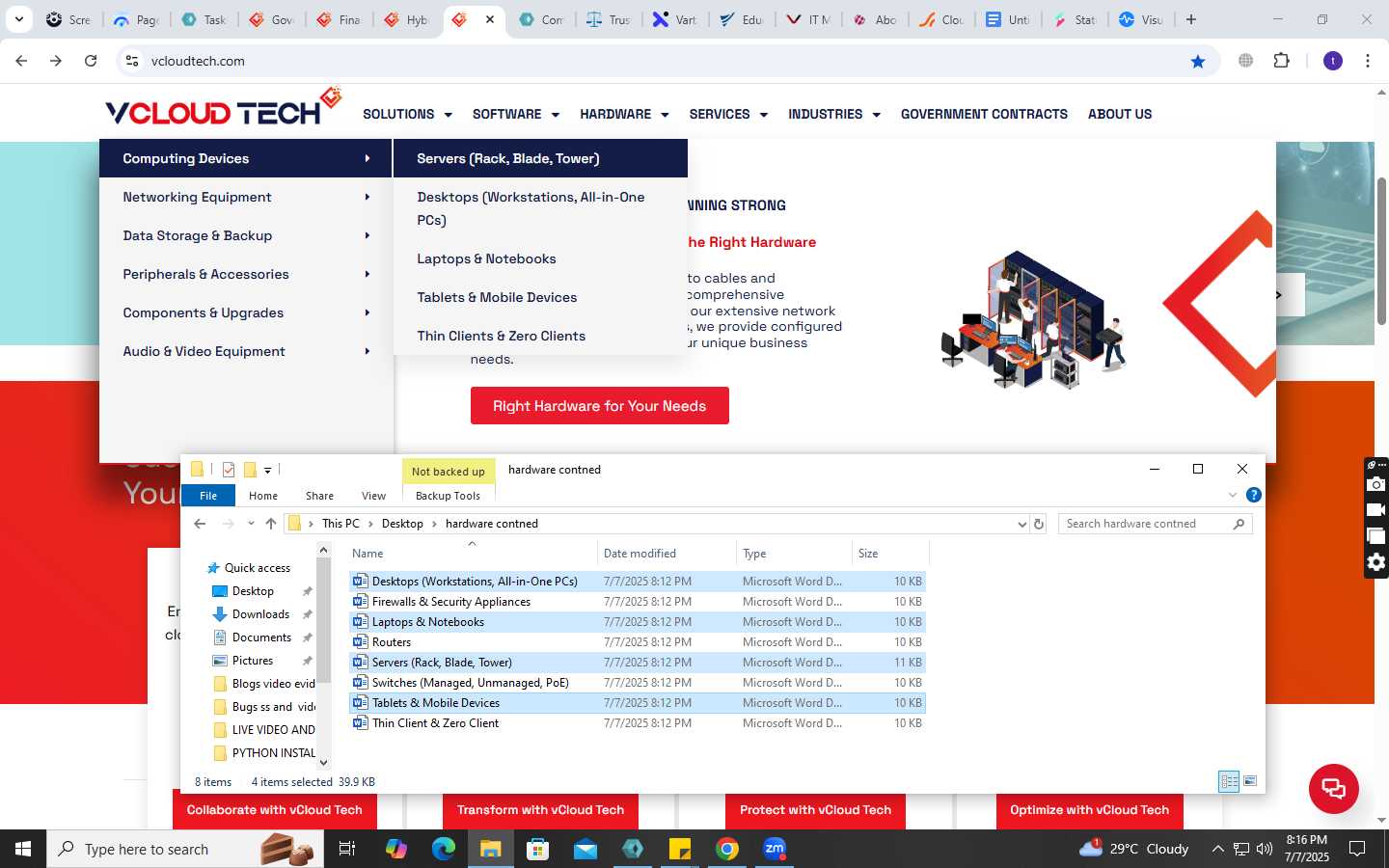Open Google Chrome from the taskbar
This screenshot has width=1389, height=868.
point(727,849)
